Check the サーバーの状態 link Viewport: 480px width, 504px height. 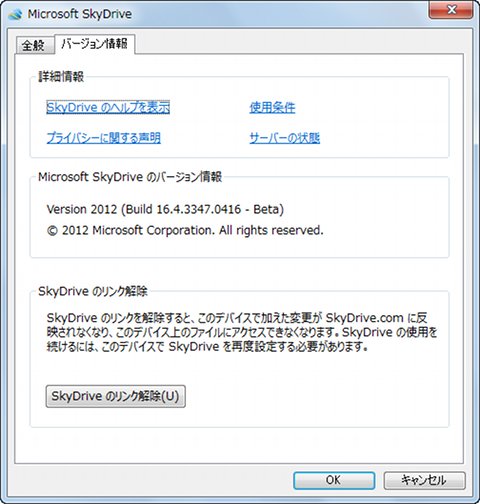click(285, 138)
